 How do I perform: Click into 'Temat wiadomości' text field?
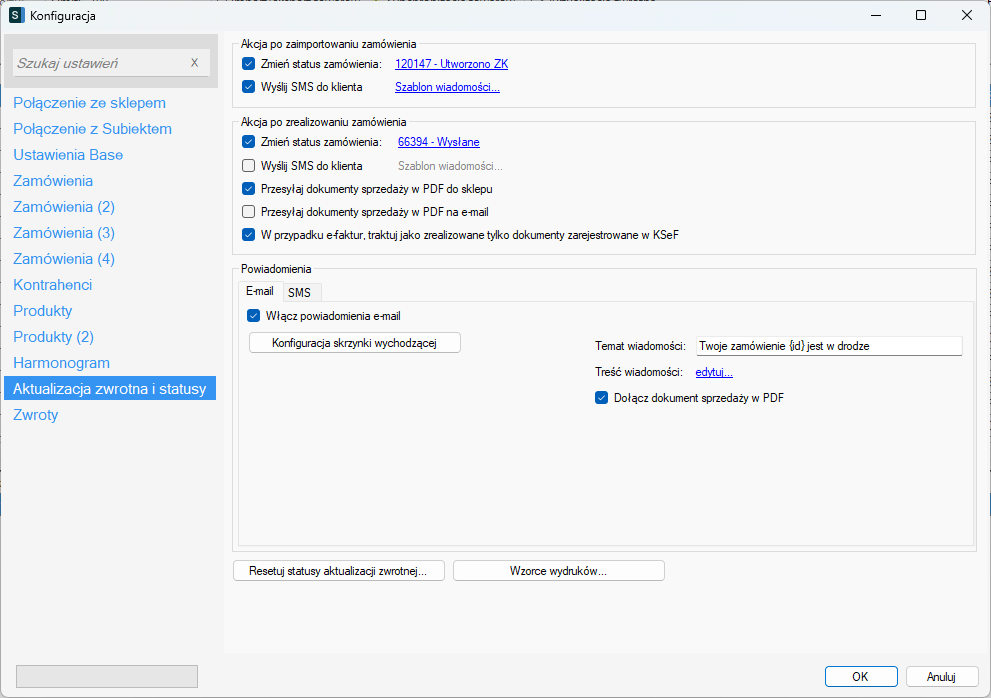pos(828,346)
